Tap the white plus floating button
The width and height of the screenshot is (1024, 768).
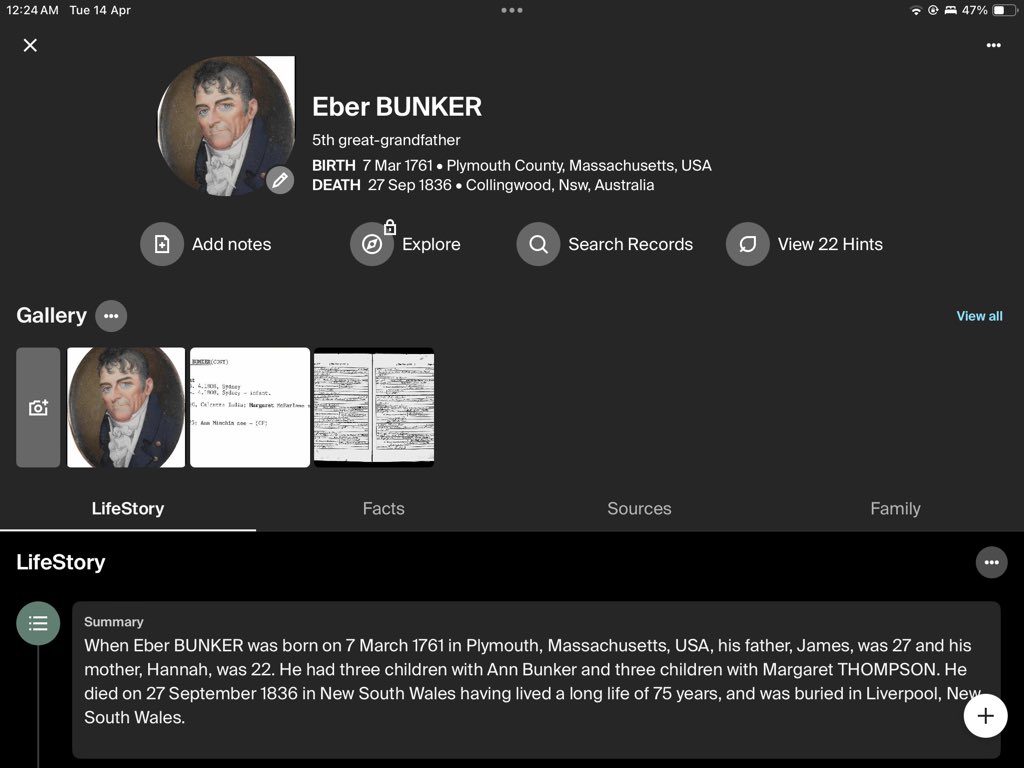pyautogui.click(x=985, y=716)
